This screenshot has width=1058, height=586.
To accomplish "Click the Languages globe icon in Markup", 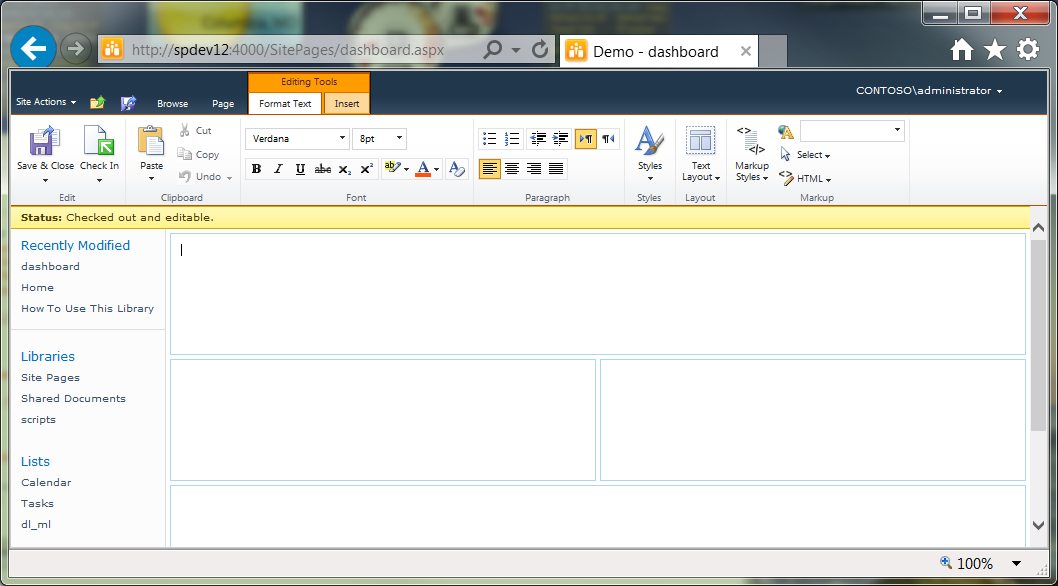I will 785,131.
